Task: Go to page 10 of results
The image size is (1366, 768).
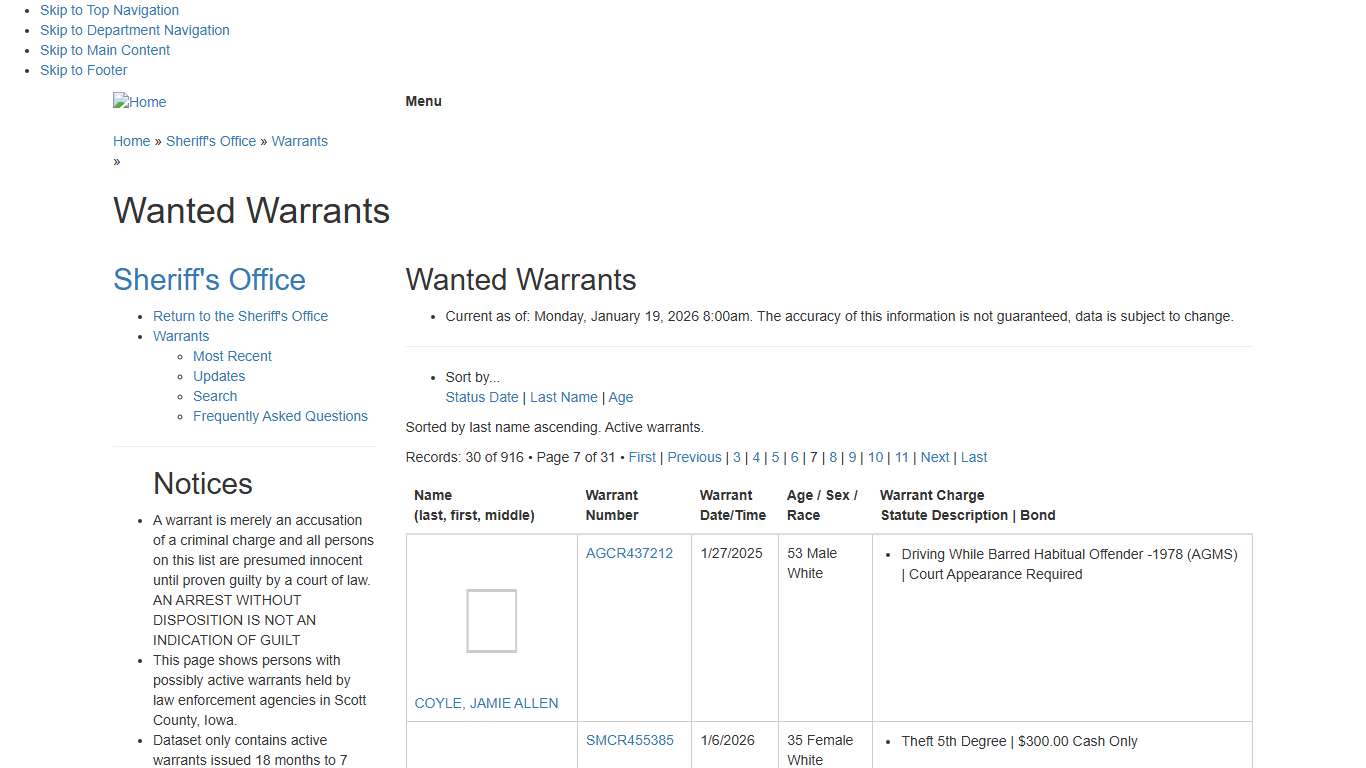Action: 875,457
